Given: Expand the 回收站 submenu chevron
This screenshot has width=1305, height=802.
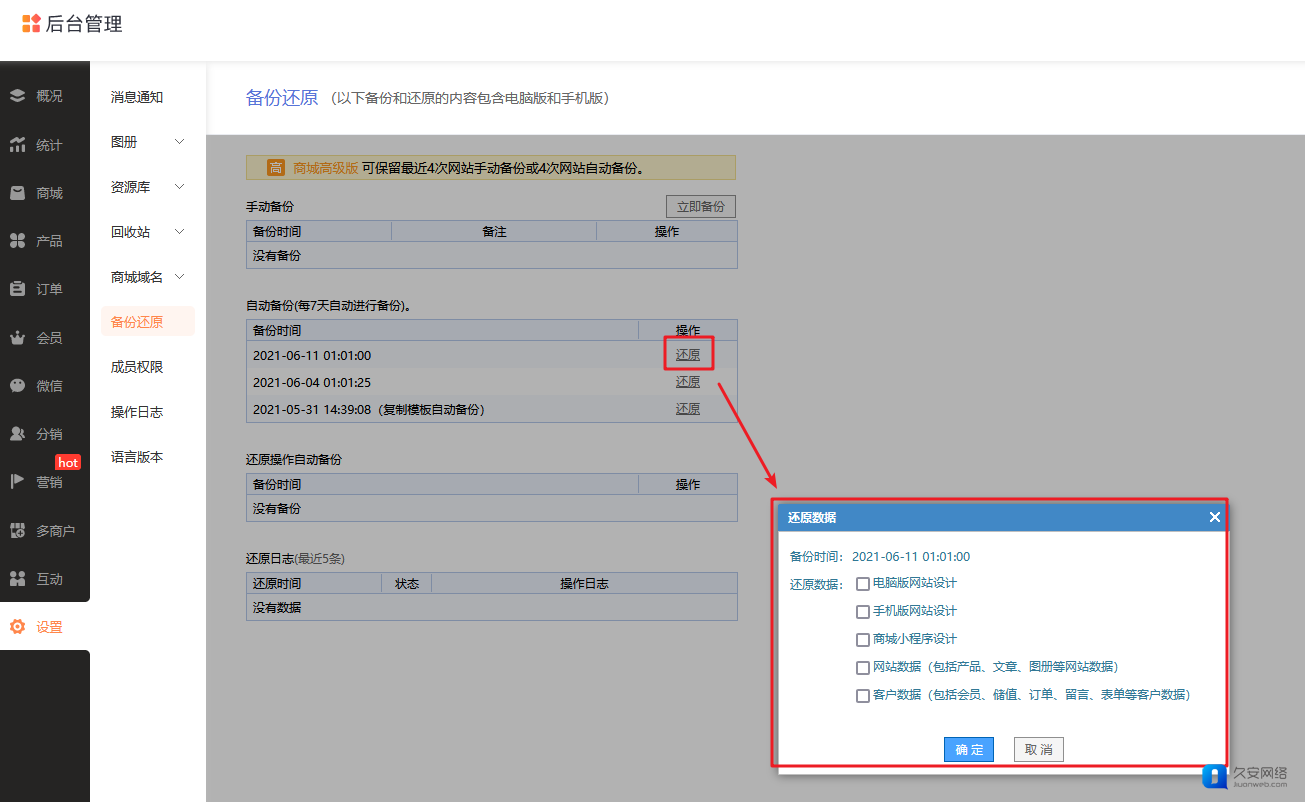Looking at the screenshot, I should (180, 232).
